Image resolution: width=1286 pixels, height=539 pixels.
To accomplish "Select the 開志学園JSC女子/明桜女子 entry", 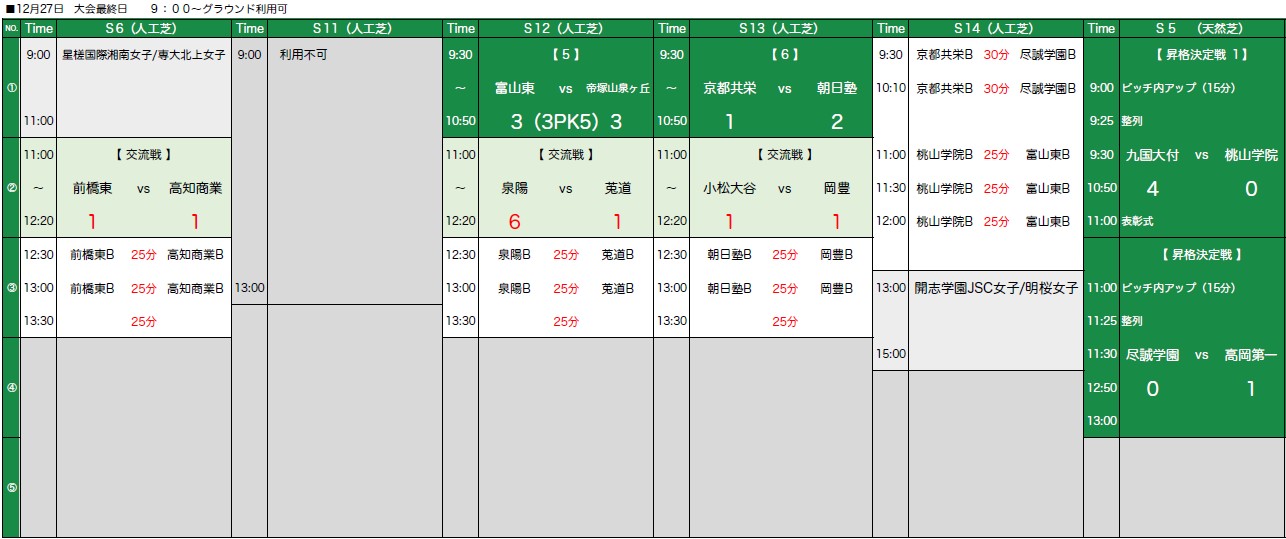I will pyautogui.click(x=996, y=288).
